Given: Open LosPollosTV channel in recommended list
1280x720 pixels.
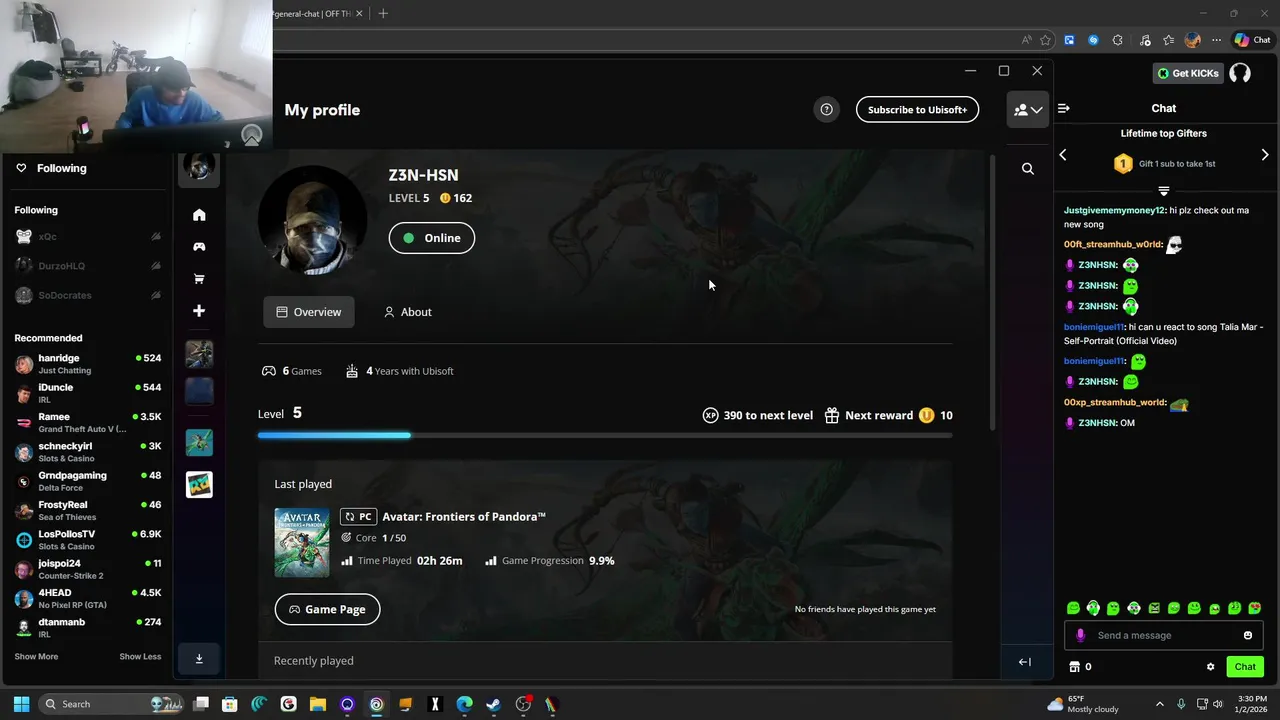Looking at the screenshot, I should click(87, 540).
